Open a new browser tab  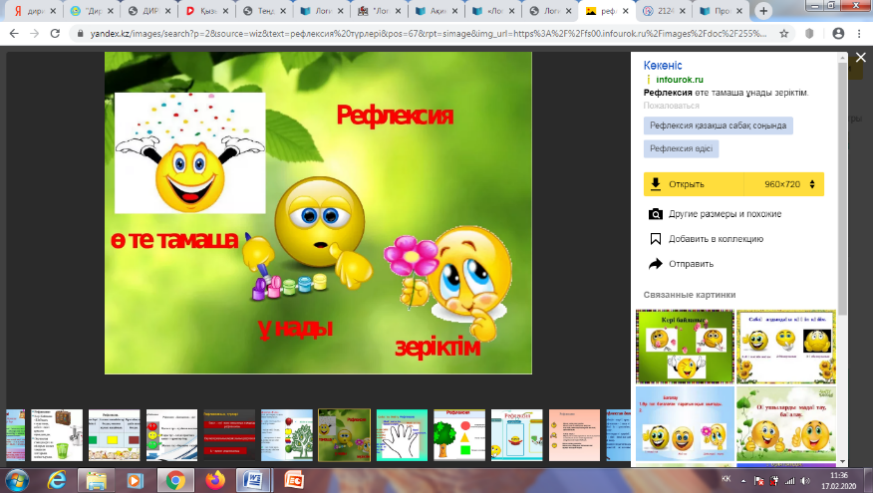(763, 11)
